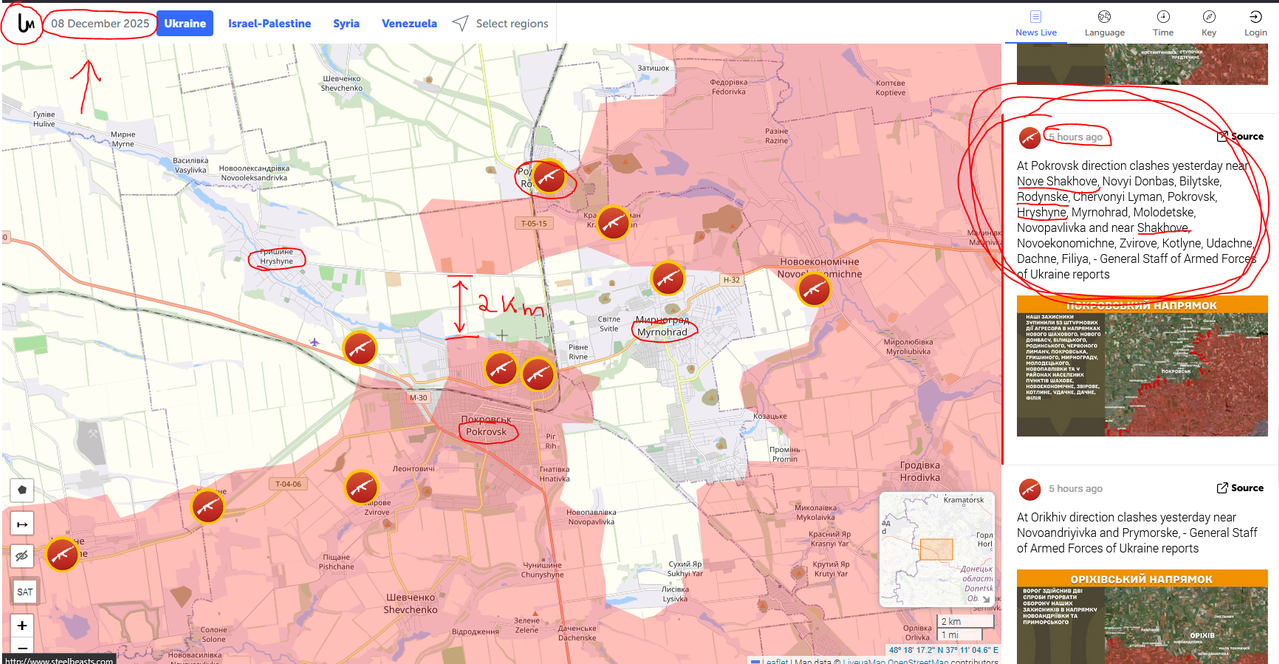Click the airplane airfield symbol west of Pokrovsk
Image resolution: width=1279 pixels, height=664 pixels.
pyautogui.click(x=314, y=342)
